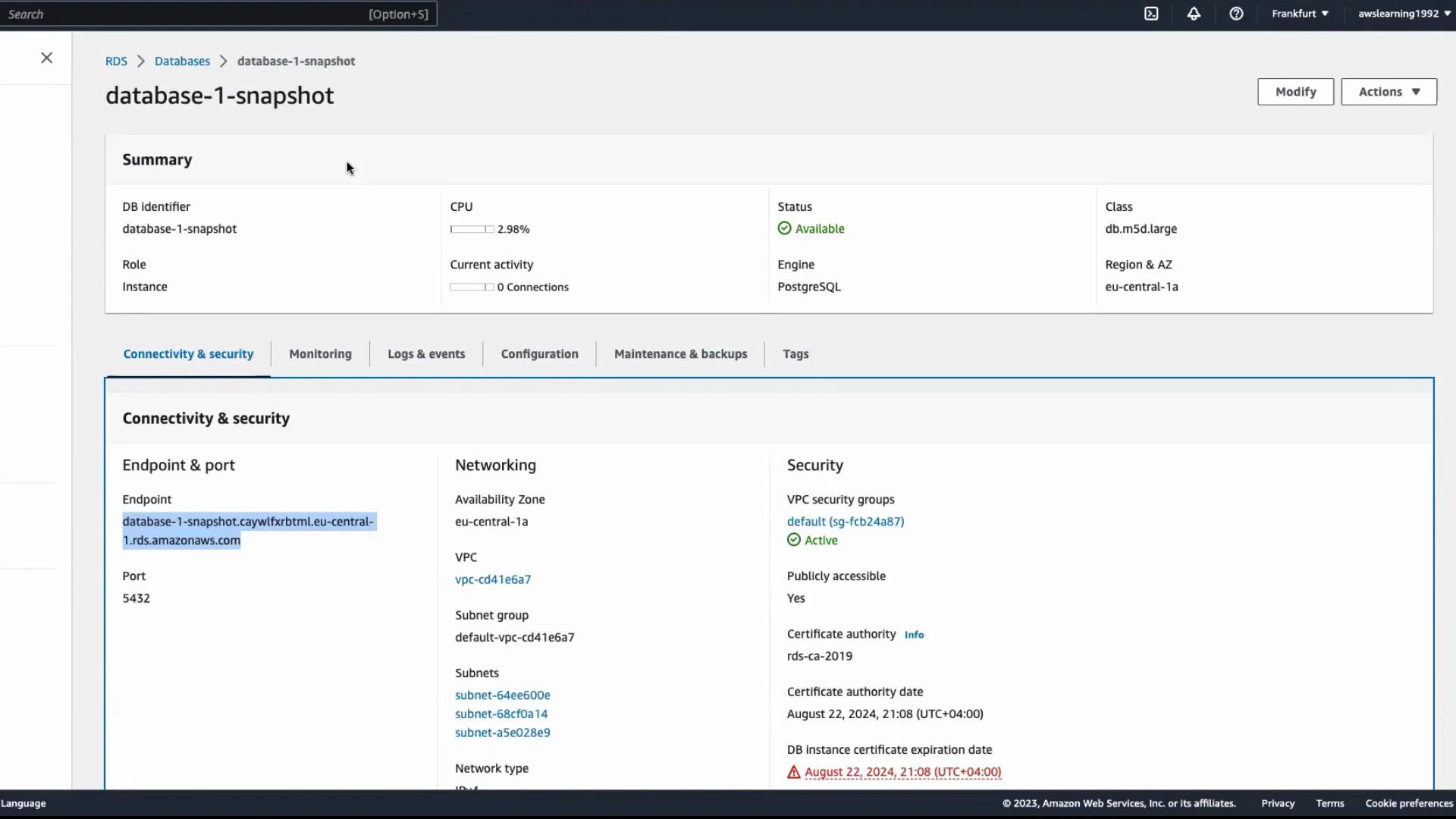The height and width of the screenshot is (819, 1456).
Task: Open AWS CloudShell from the top bar
Action: (x=1151, y=14)
